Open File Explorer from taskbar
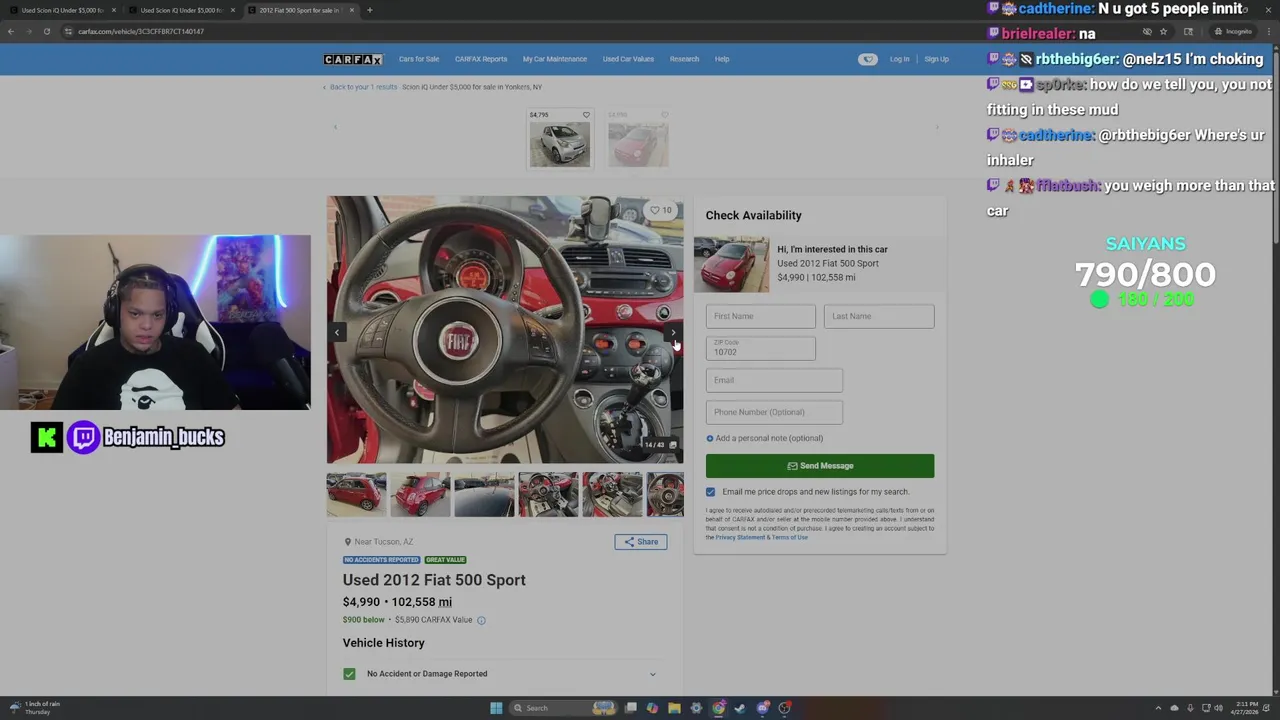The image size is (1280, 720). point(674,708)
